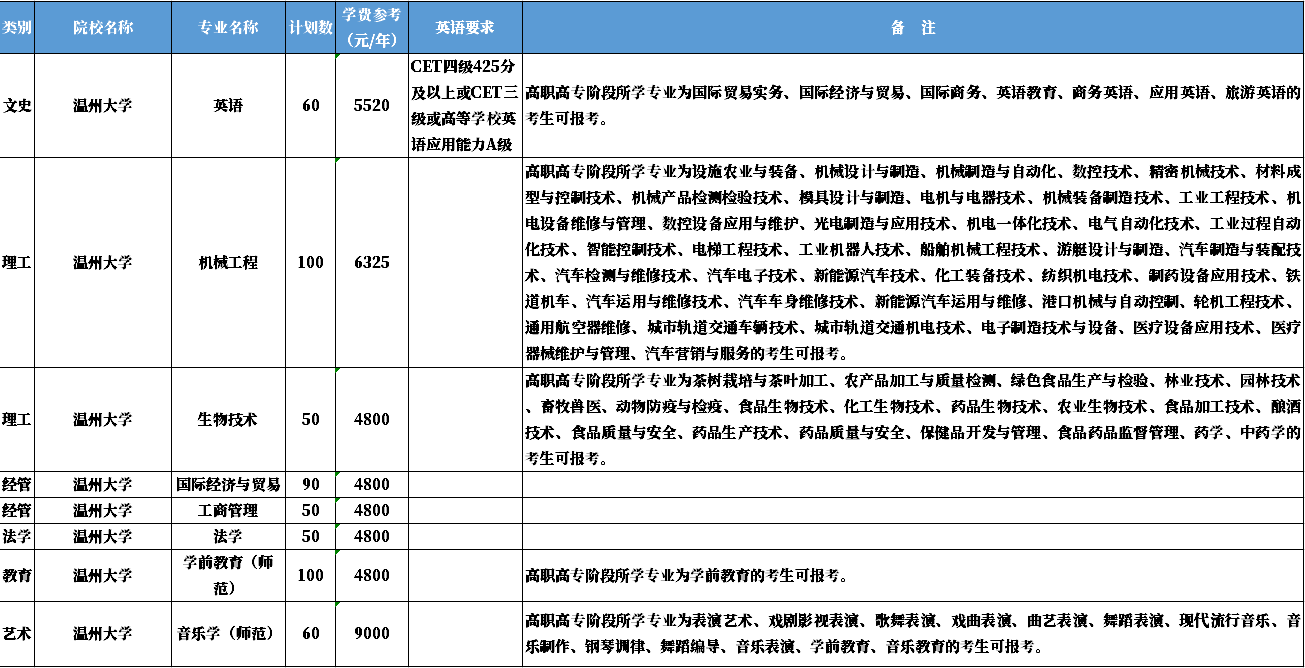Click 理工 in the 生物技术 row
Viewport: 1305px width, 668px height.
pos(17,420)
